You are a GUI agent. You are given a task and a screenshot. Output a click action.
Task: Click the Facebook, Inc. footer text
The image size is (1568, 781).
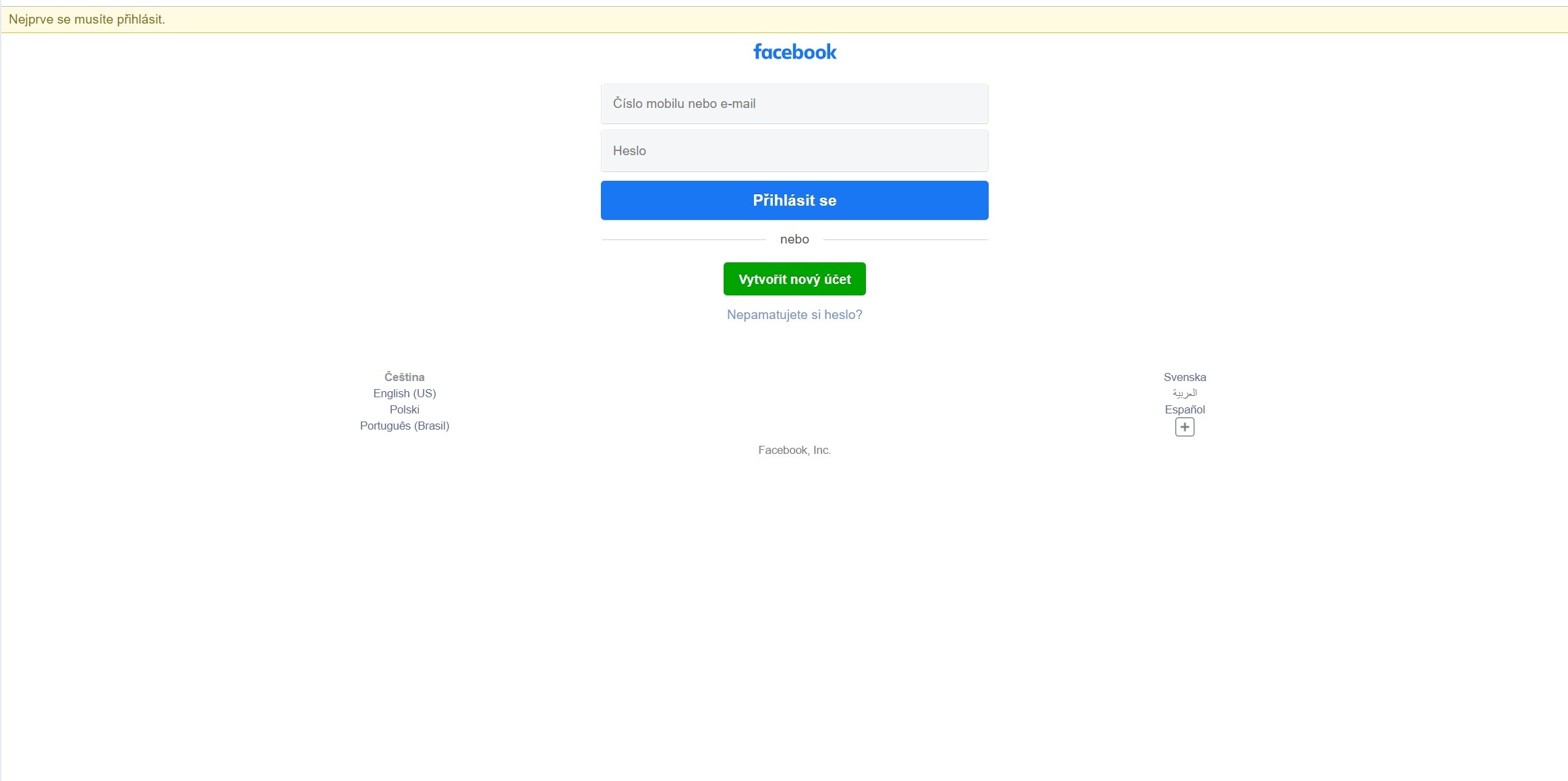(x=794, y=450)
